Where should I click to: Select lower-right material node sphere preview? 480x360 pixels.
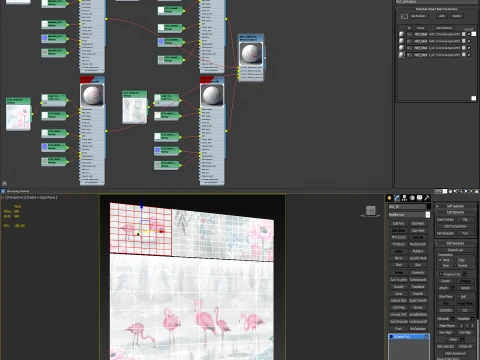point(212,95)
